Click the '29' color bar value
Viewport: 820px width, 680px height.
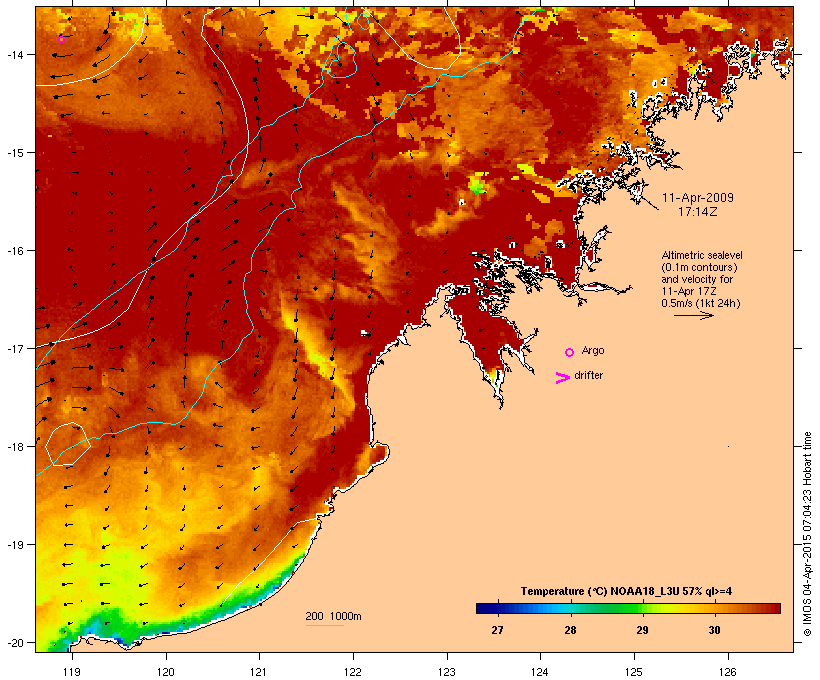(x=642, y=630)
